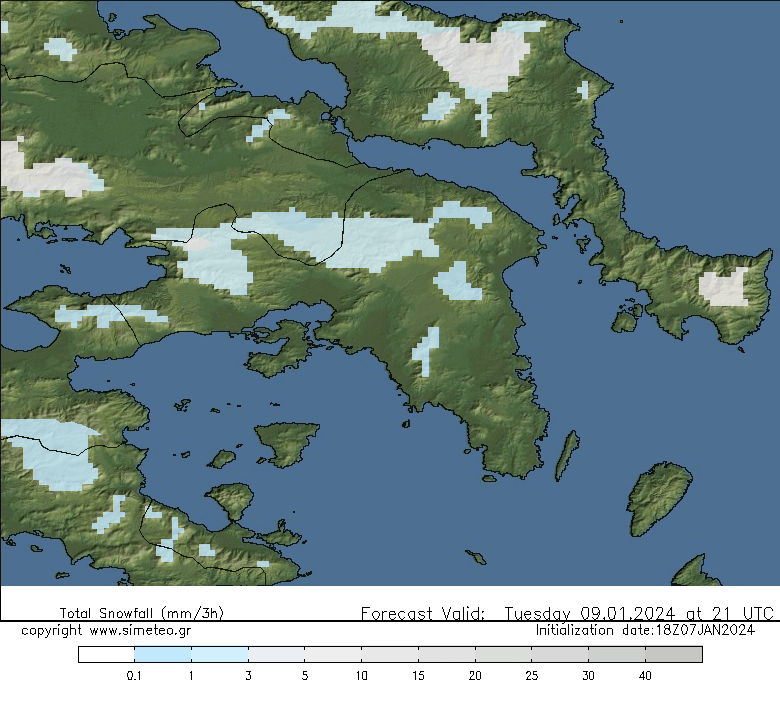
Task: Select the legend swatch between 0.1 and 1
Action: pos(162,654)
